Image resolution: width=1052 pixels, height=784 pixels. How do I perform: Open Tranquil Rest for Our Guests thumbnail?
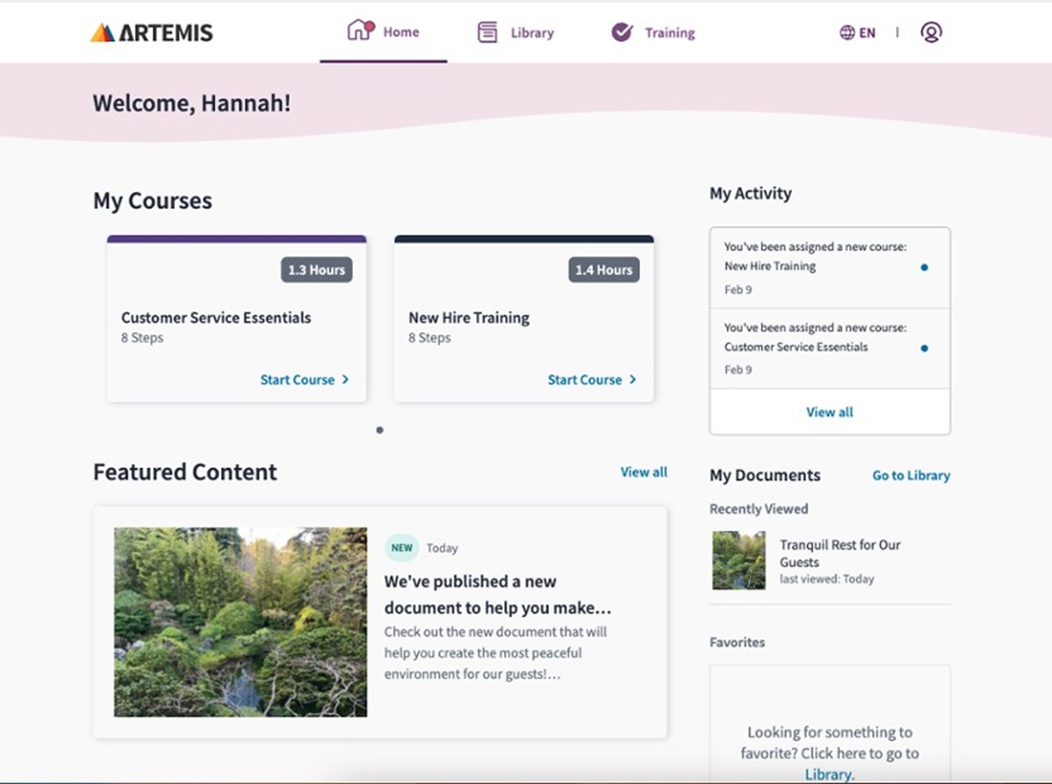coord(739,560)
